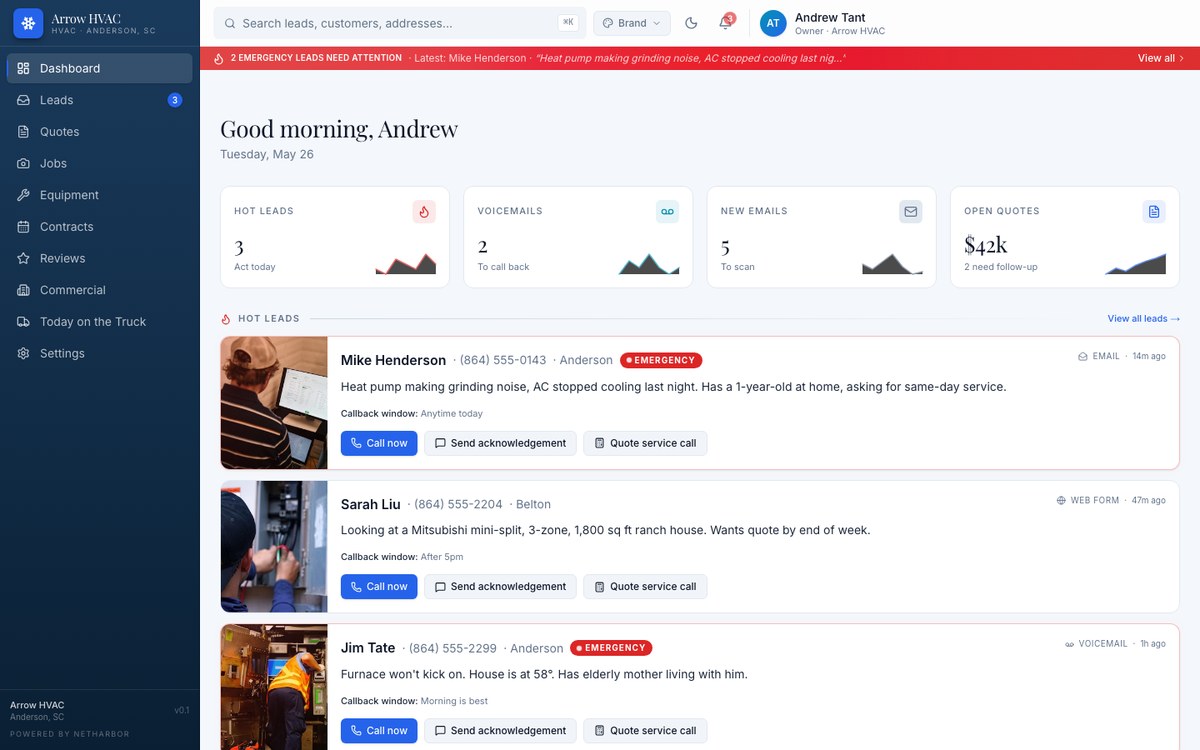Click View all leads link
Viewport: 1200px width, 750px height.
[x=1144, y=319]
